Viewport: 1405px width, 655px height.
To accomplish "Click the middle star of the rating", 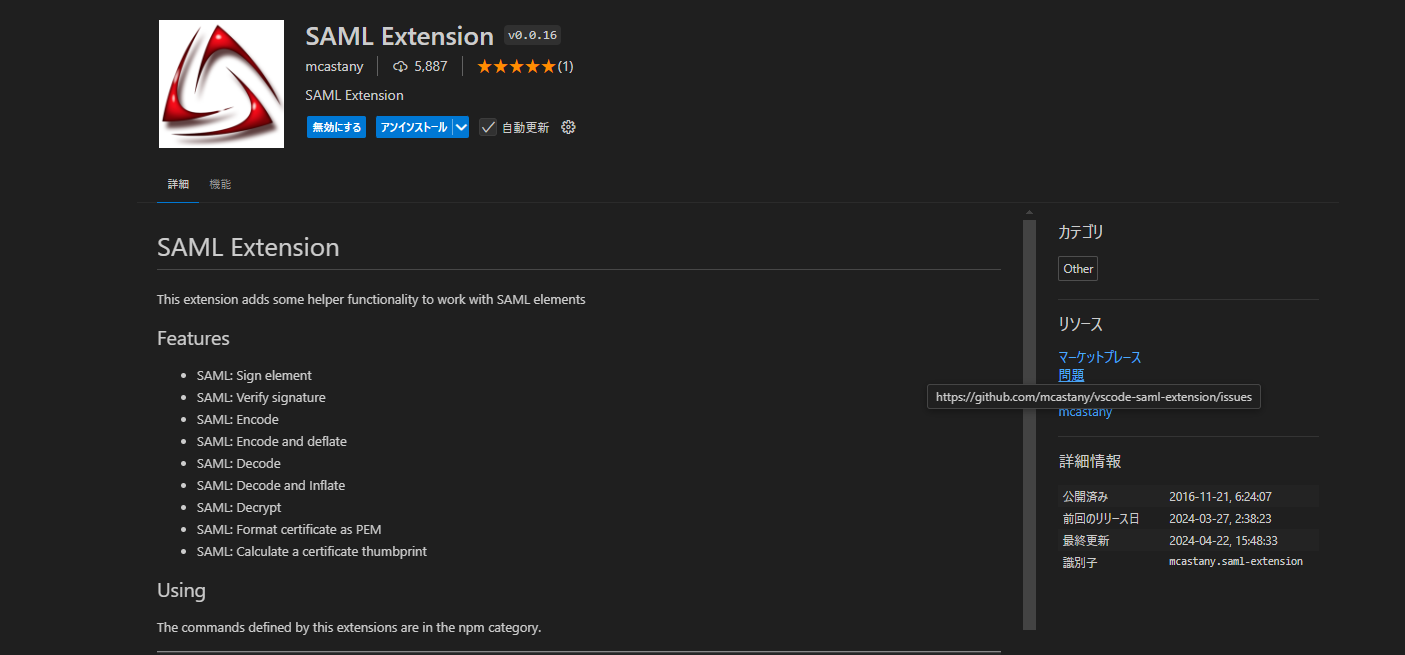I will click(x=517, y=65).
